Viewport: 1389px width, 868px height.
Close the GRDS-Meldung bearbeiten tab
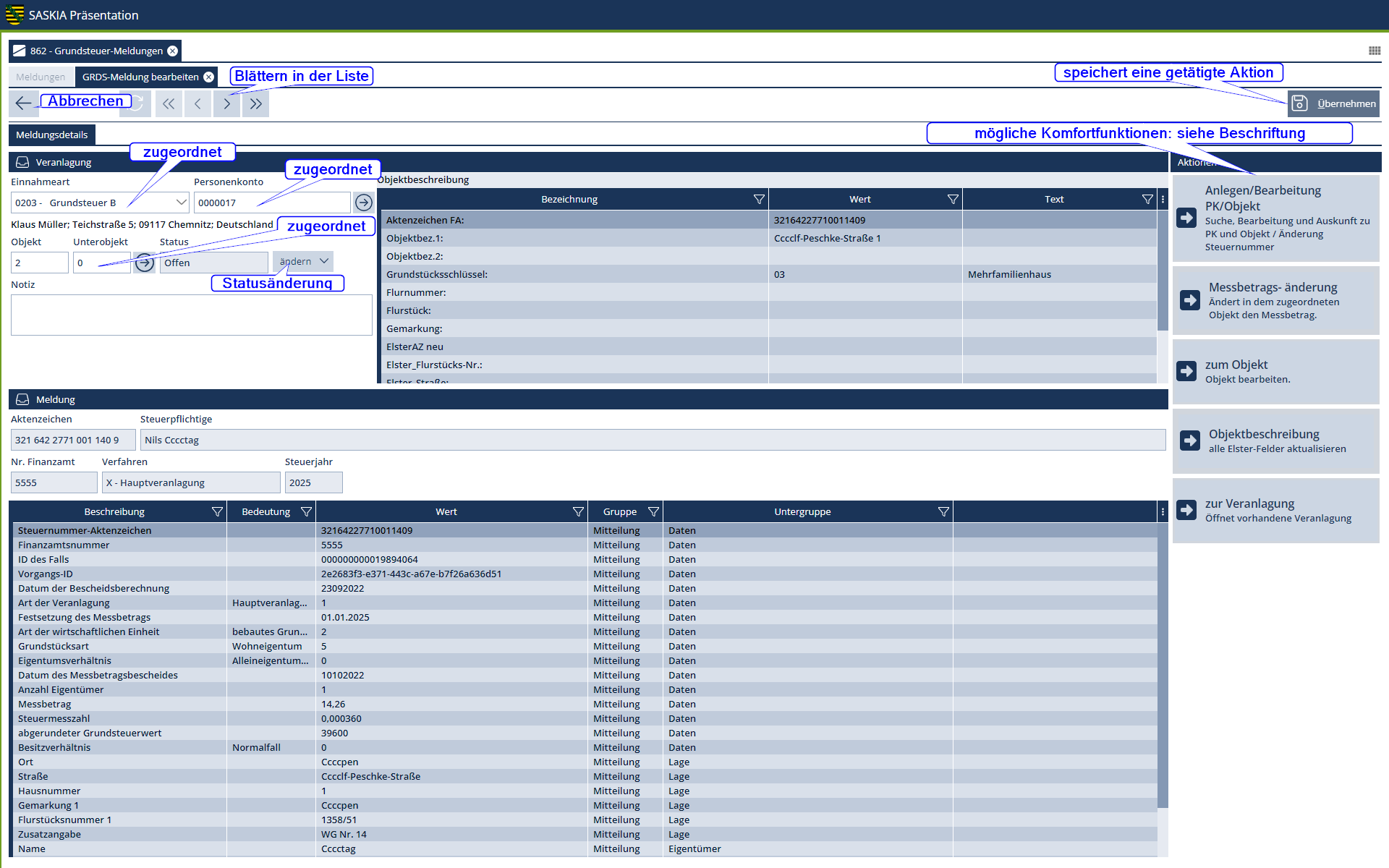tap(208, 77)
